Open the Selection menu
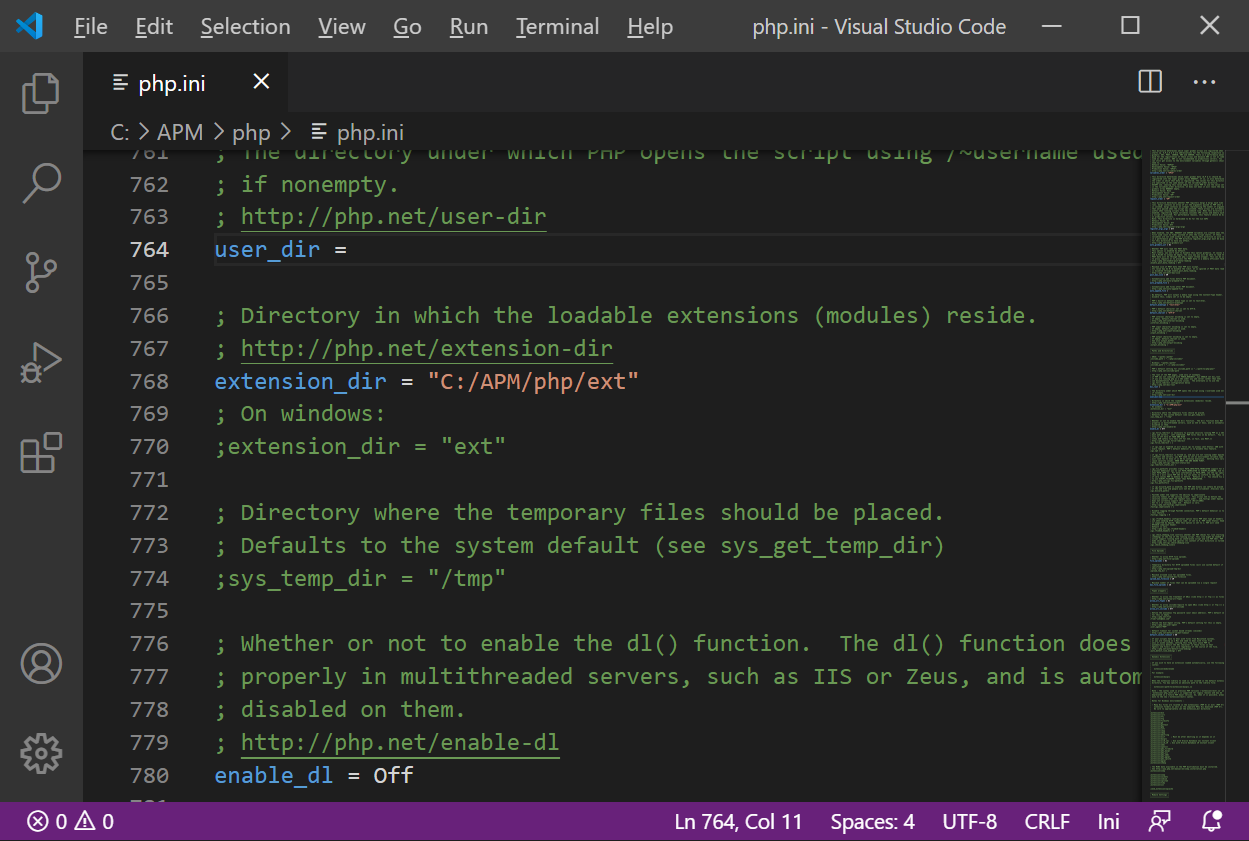 click(x=245, y=27)
